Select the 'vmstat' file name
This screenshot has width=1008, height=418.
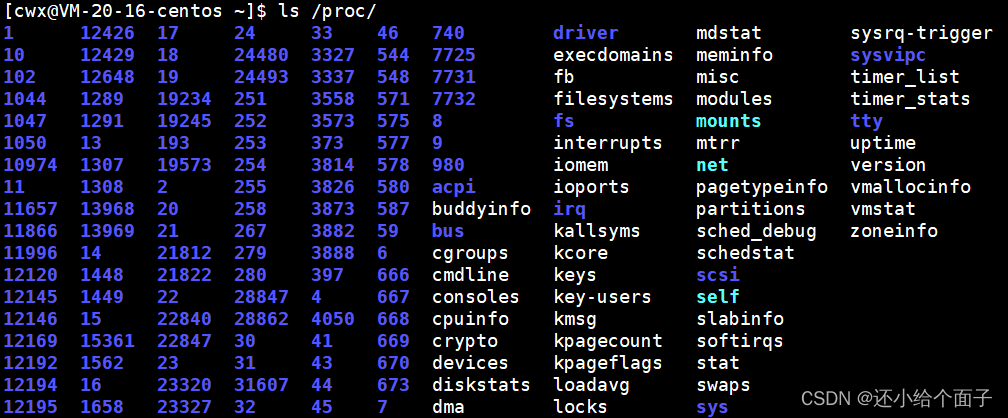coord(883,209)
